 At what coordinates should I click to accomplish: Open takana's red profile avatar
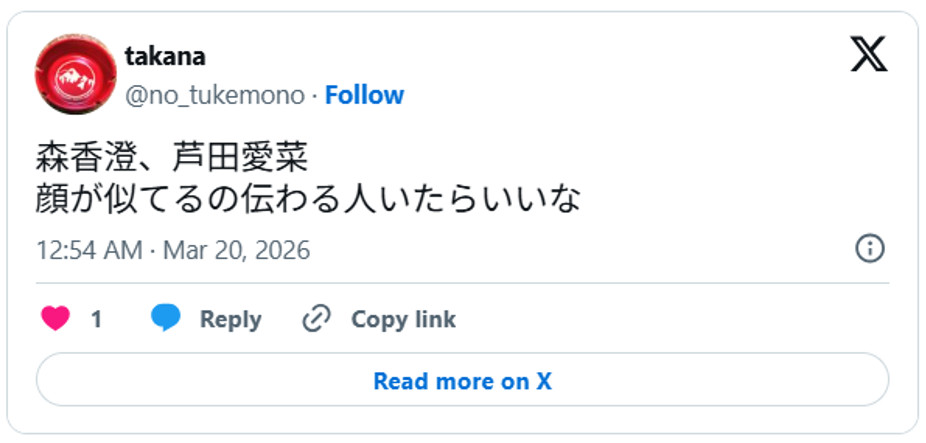pos(75,75)
